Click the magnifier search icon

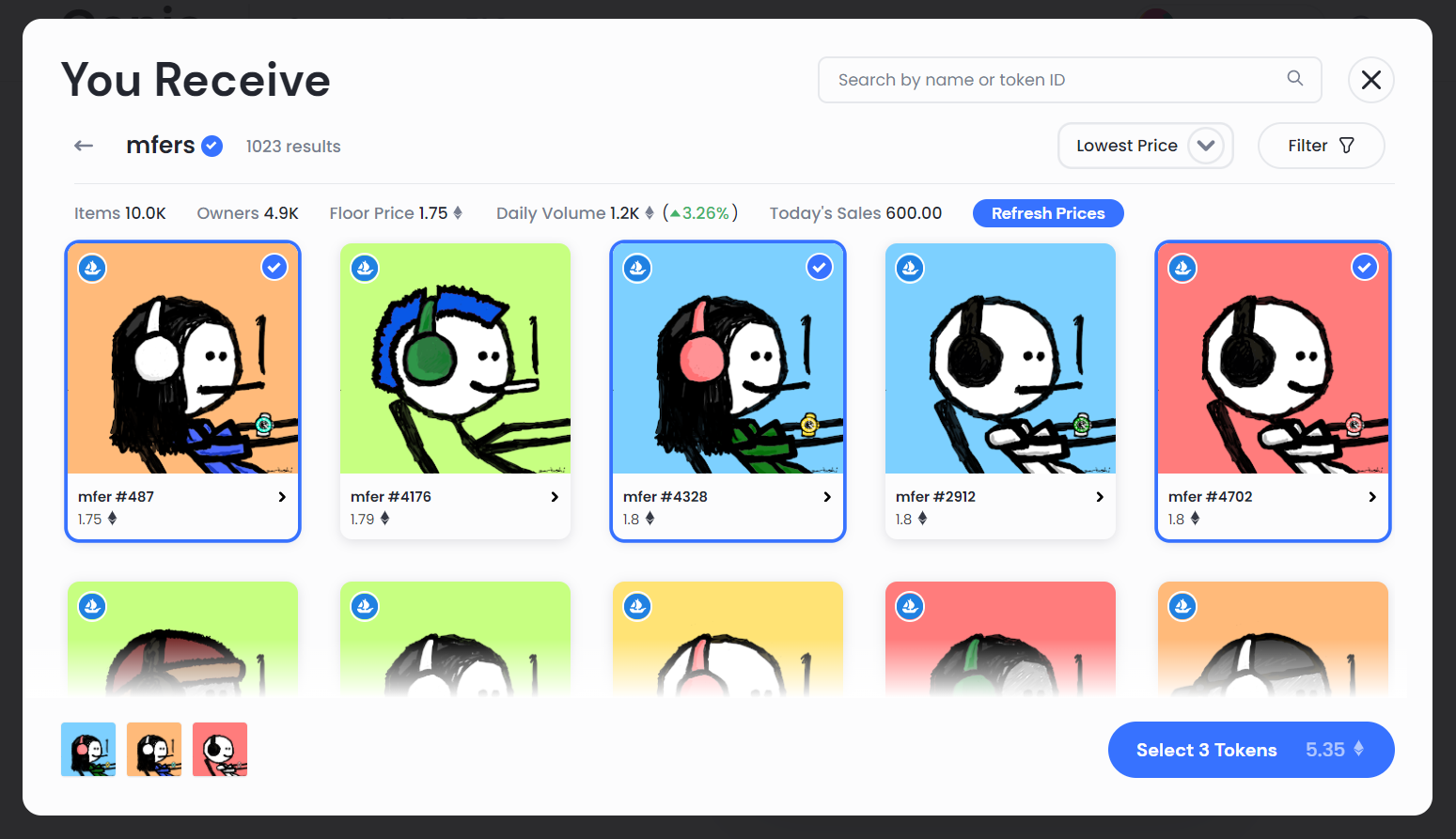pyautogui.click(x=1294, y=78)
